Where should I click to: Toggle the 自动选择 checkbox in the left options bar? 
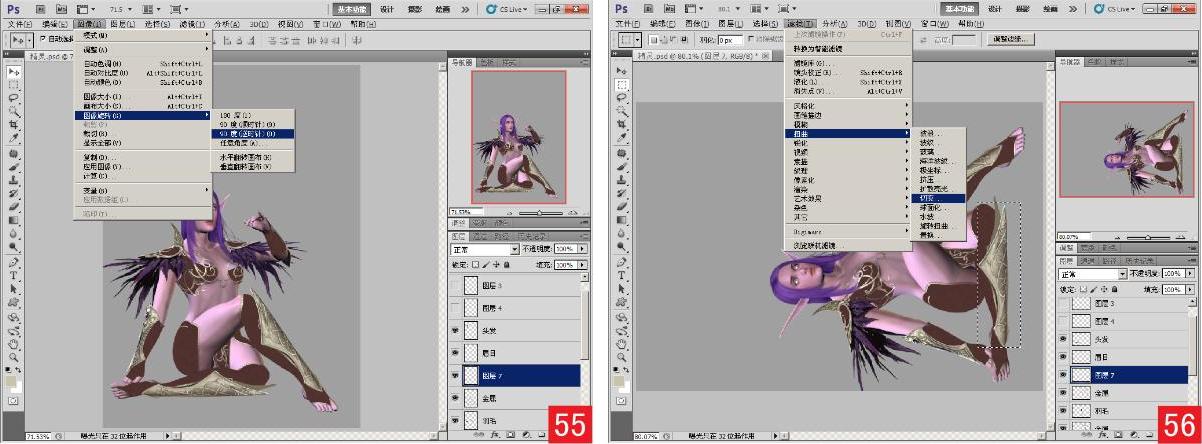point(43,38)
